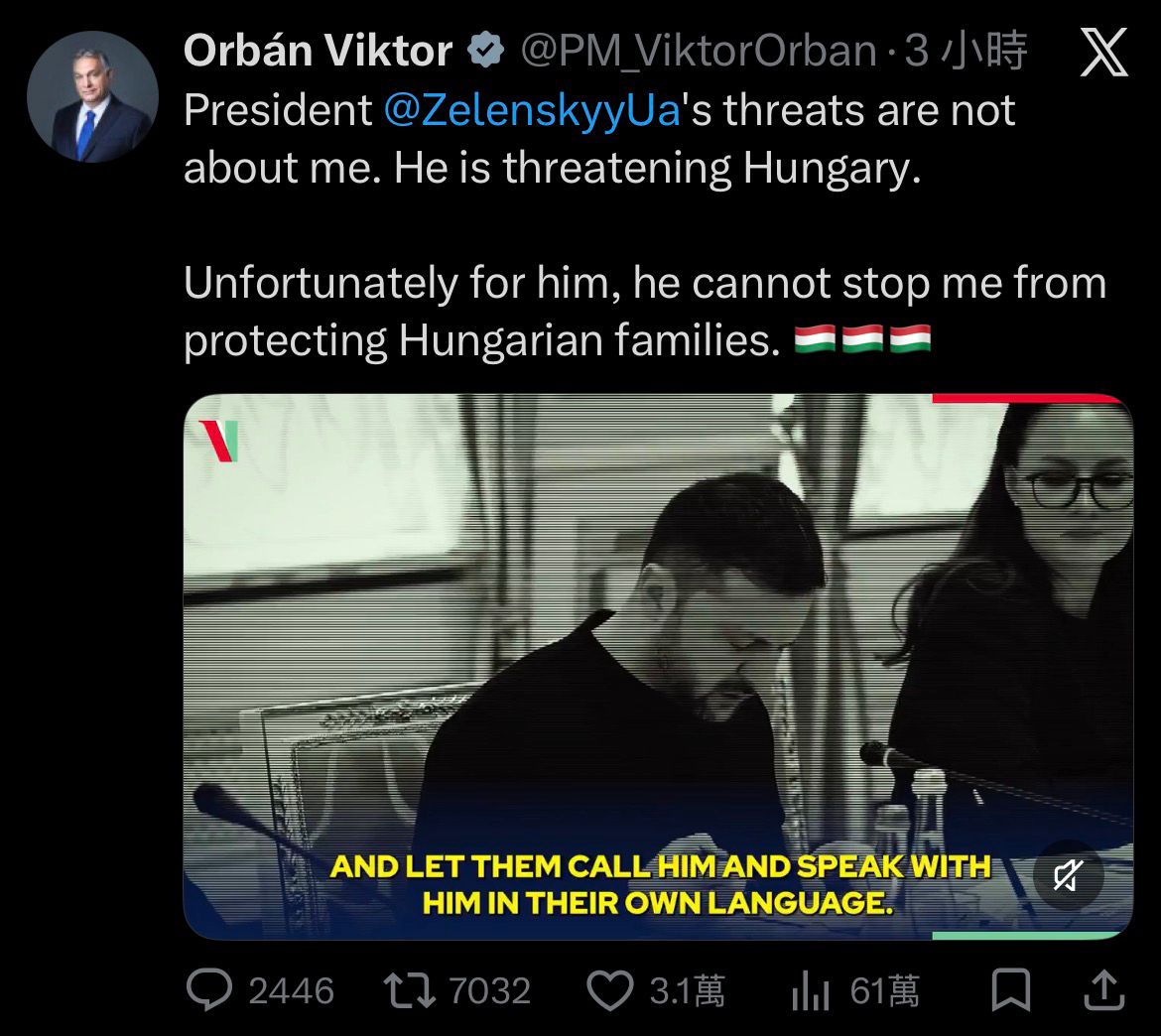Viewport: 1161px width, 1036px height.
Task: Click the 3.1萬 likes count
Action: pyautogui.click(x=687, y=990)
